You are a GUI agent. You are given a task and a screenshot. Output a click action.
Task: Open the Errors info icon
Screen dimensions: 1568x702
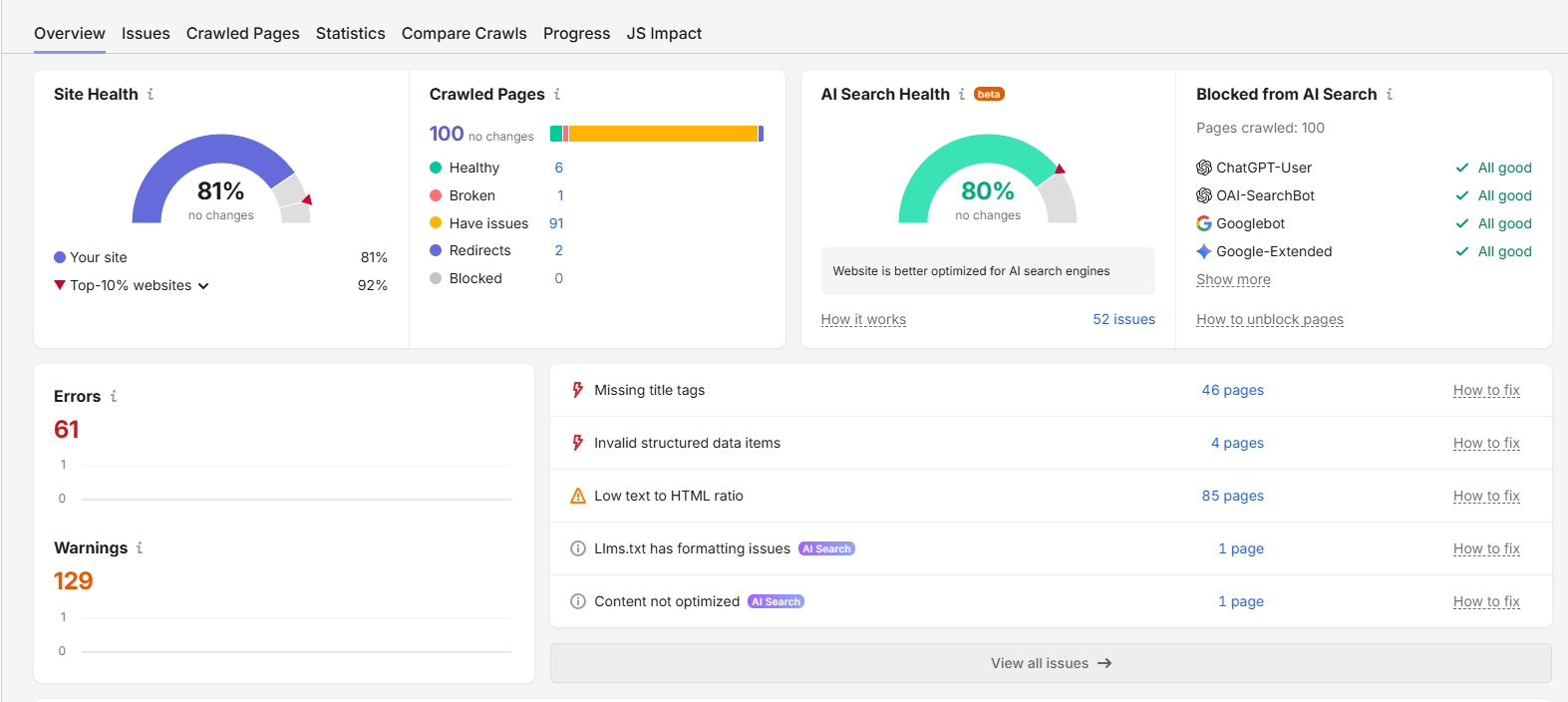[x=114, y=396]
